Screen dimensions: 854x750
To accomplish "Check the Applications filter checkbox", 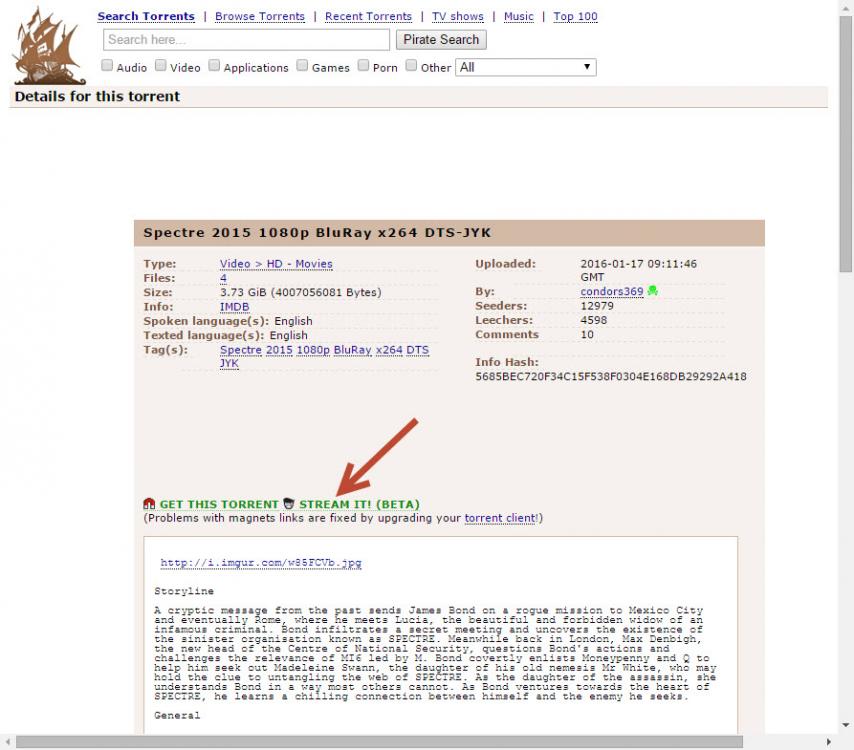I will point(214,67).
